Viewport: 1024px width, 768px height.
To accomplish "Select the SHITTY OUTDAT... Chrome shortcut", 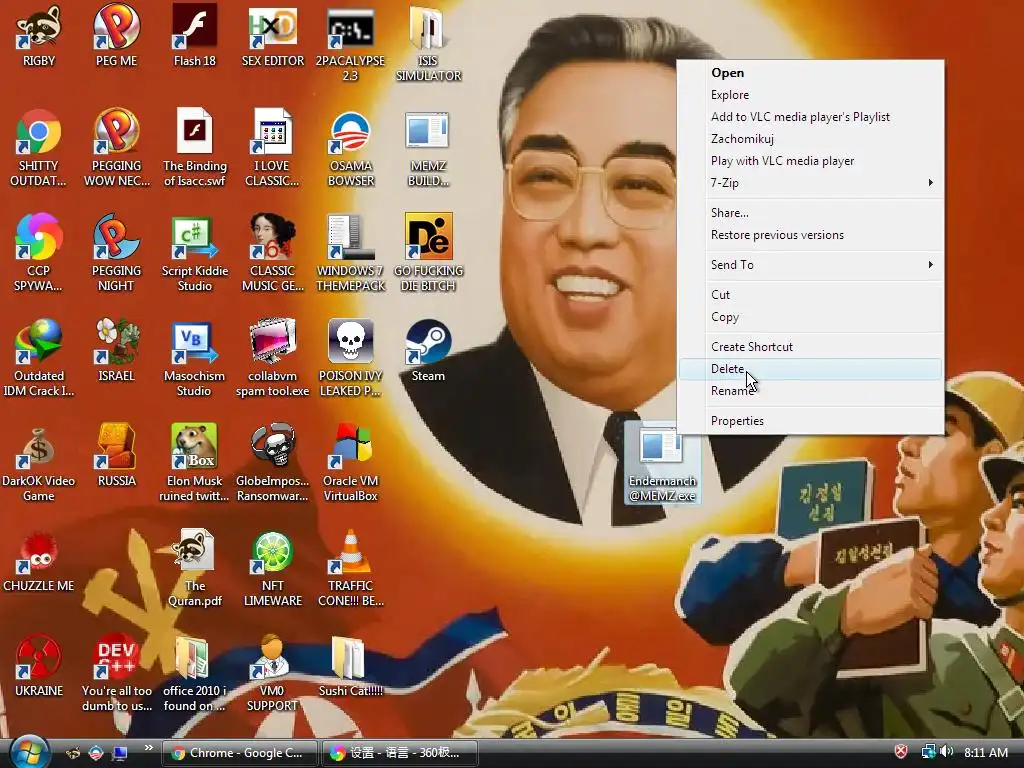I will (x=39, y=148).
